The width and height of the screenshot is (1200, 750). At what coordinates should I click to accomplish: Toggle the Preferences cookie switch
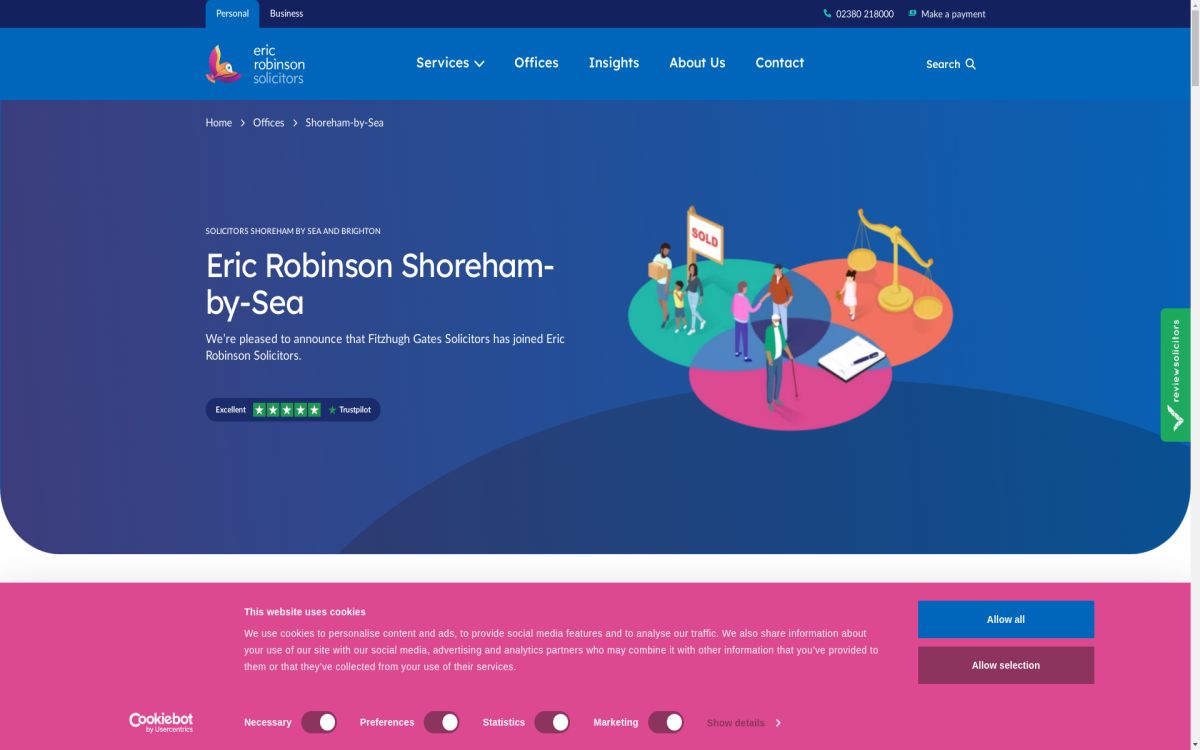click(441, 722)
